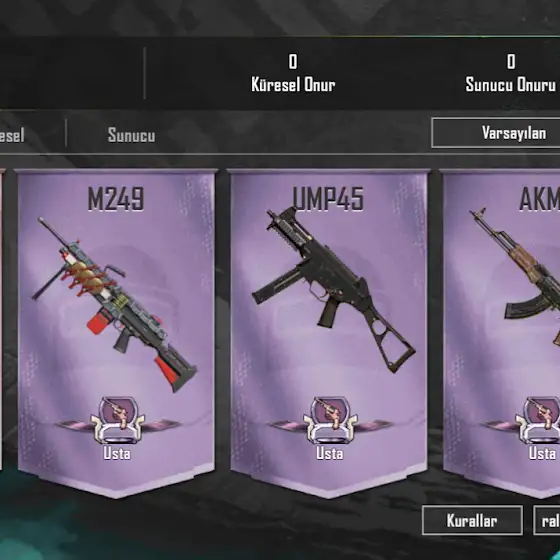Click the M249 title text
The height and width of the screenshot is (560, 560).
pos(116,199)
